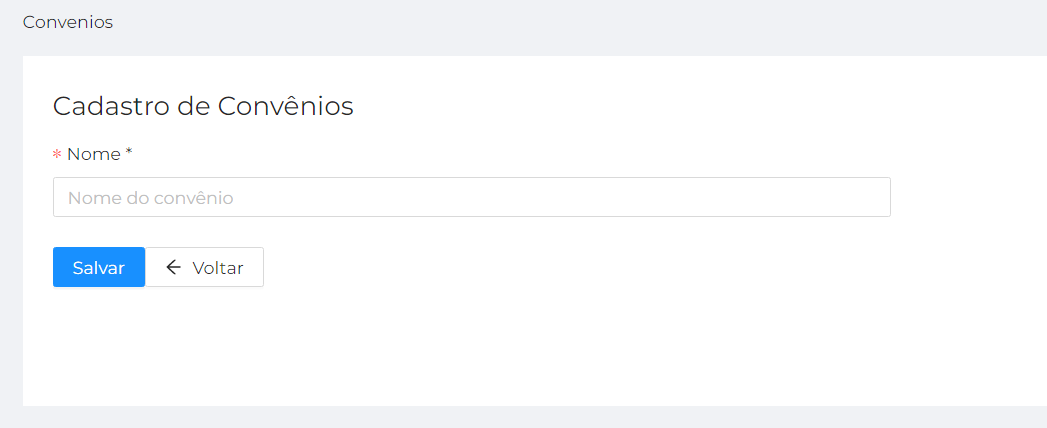This screenshot has height=428, width=1047.
Task: Click the right end of the name text box
Action: (870, 197)
